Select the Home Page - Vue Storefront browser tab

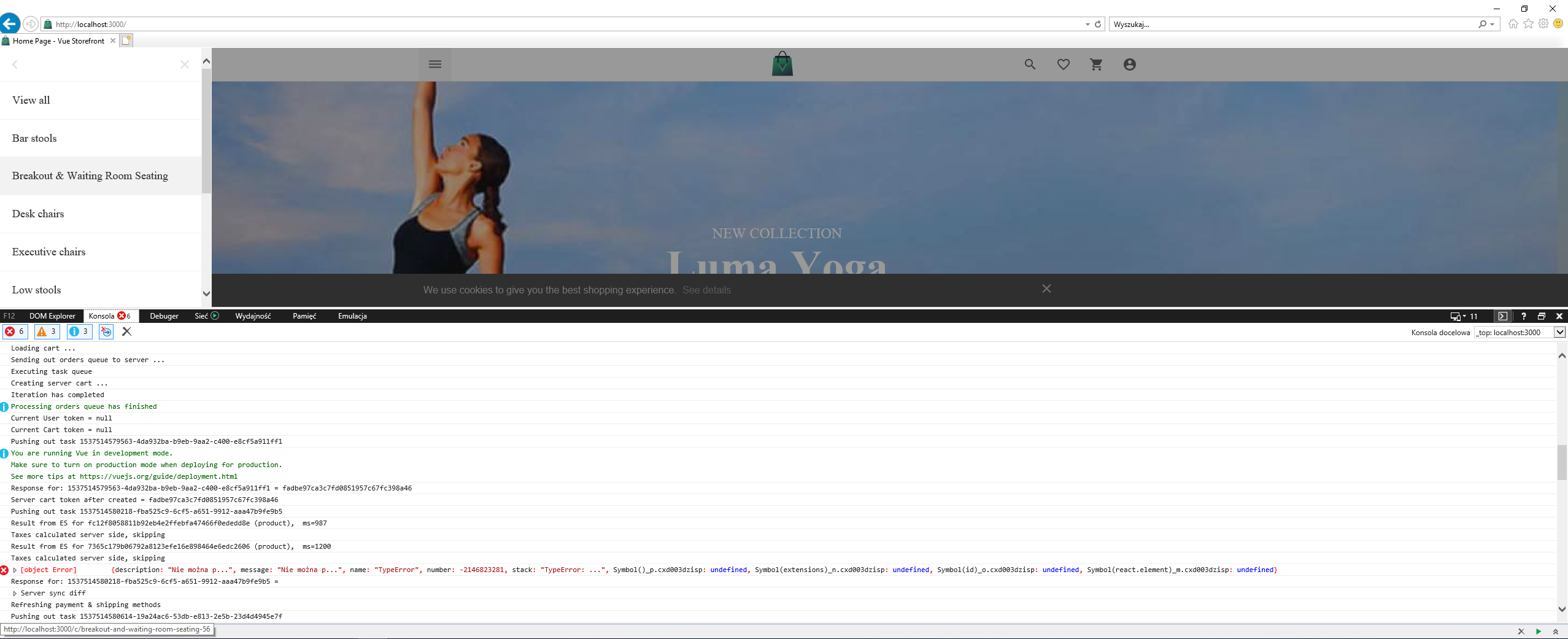pyautogui.click(x=58, y=41)
